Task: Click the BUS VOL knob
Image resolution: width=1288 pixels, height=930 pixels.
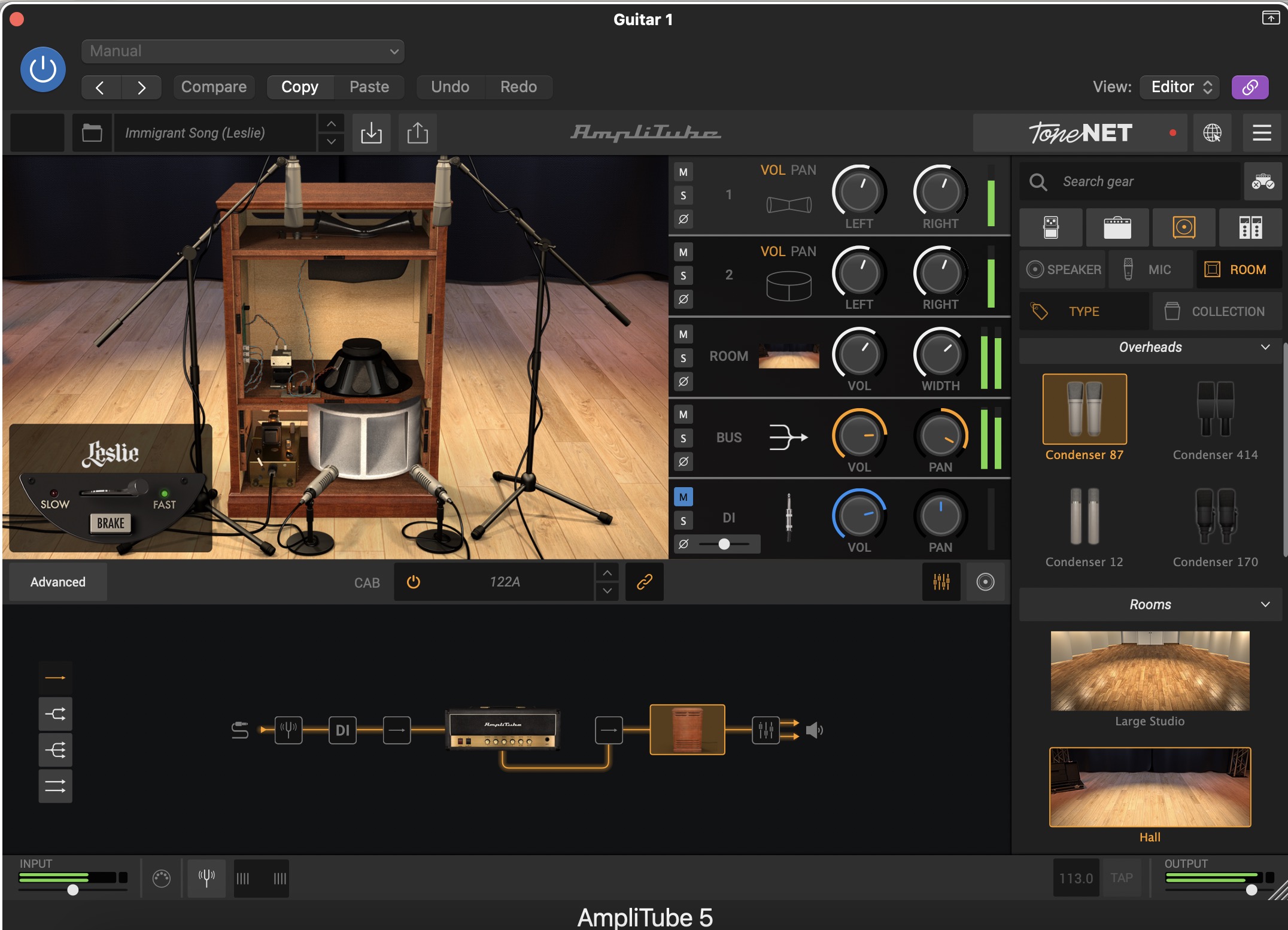Action: [x=859, y=436]
